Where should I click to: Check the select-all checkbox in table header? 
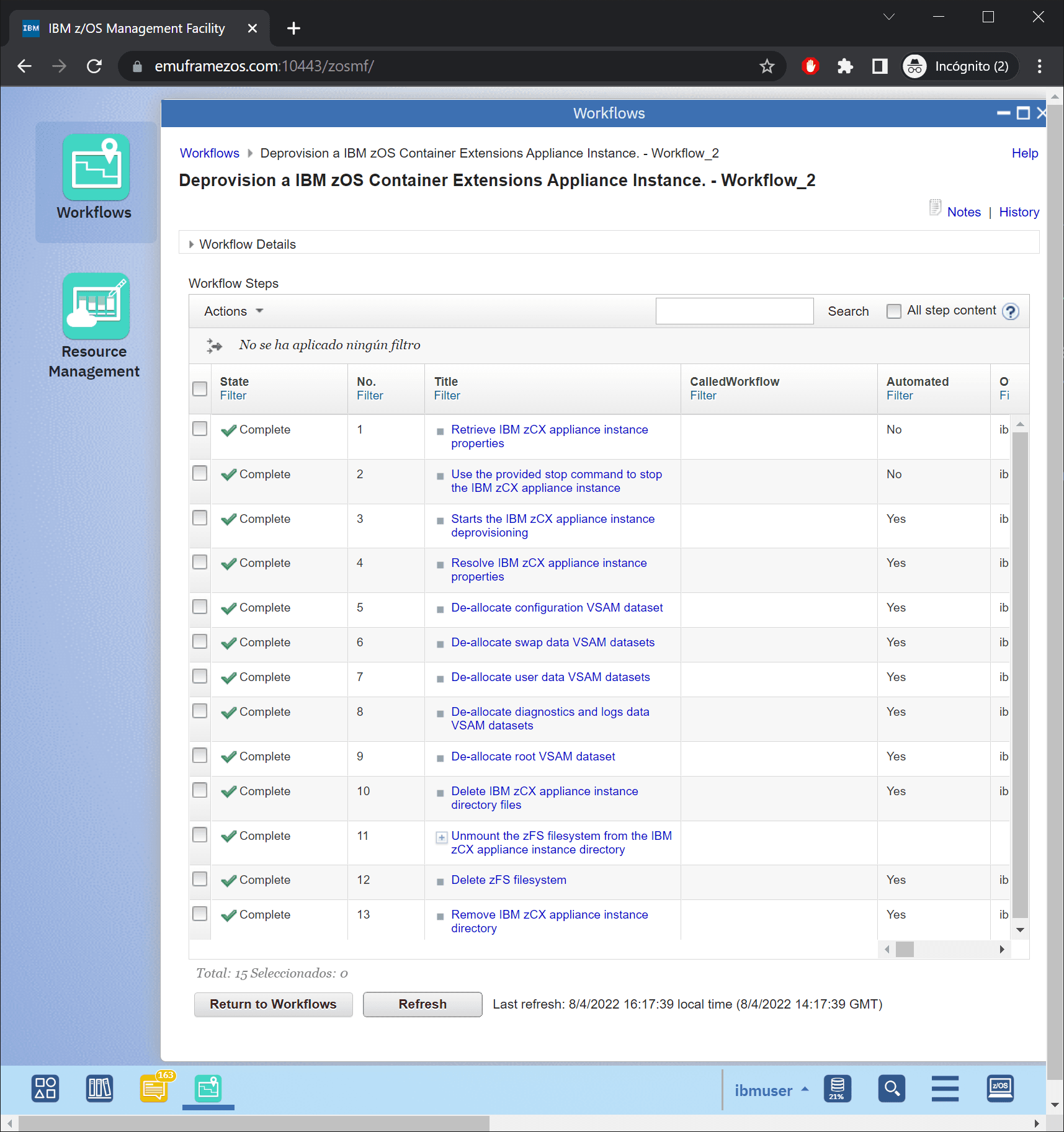pos(200,389)
